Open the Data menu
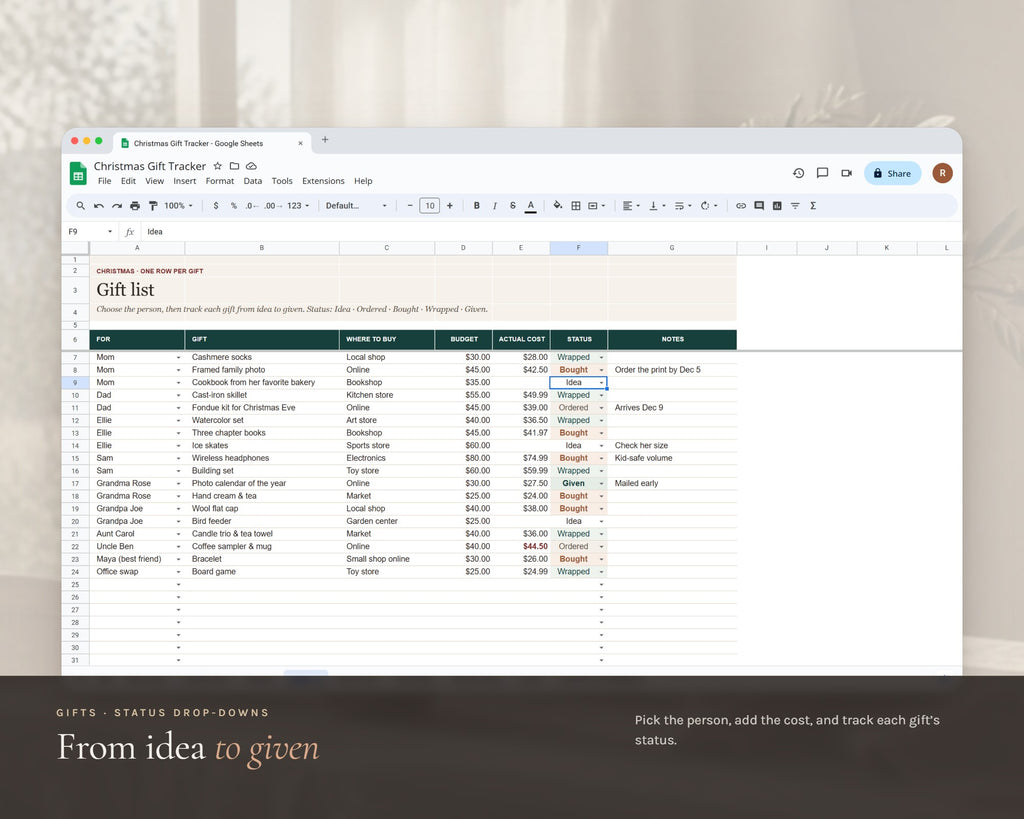 coord(253,181)
